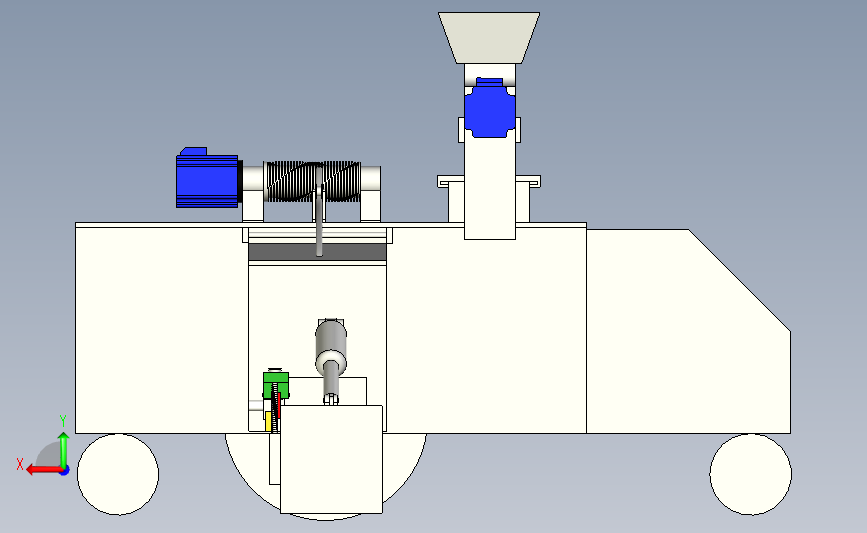Click the red X axis arrow of triad
This screenshot has width=867, height=533.
point(43,470)
